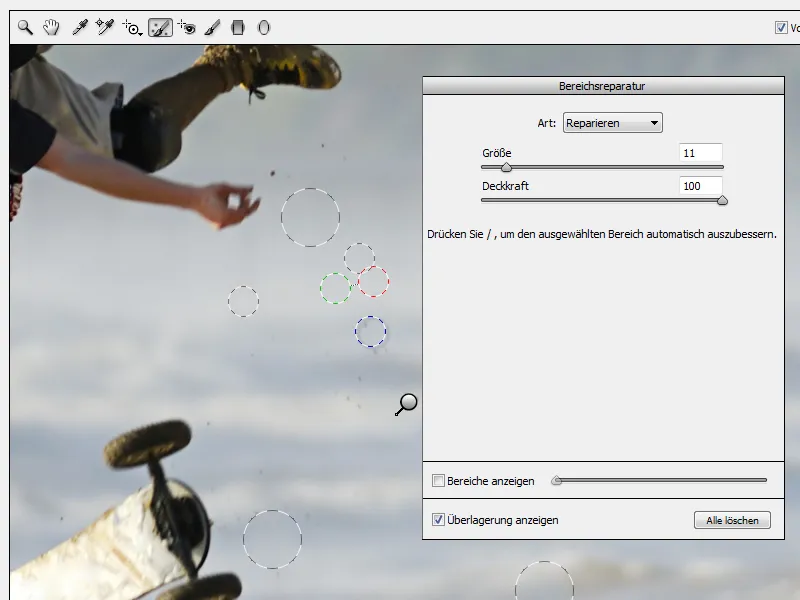This screenshot has height=600, width=800.
Task: Pick the White Balance eyedropper tool
Action: click(80, 28)
